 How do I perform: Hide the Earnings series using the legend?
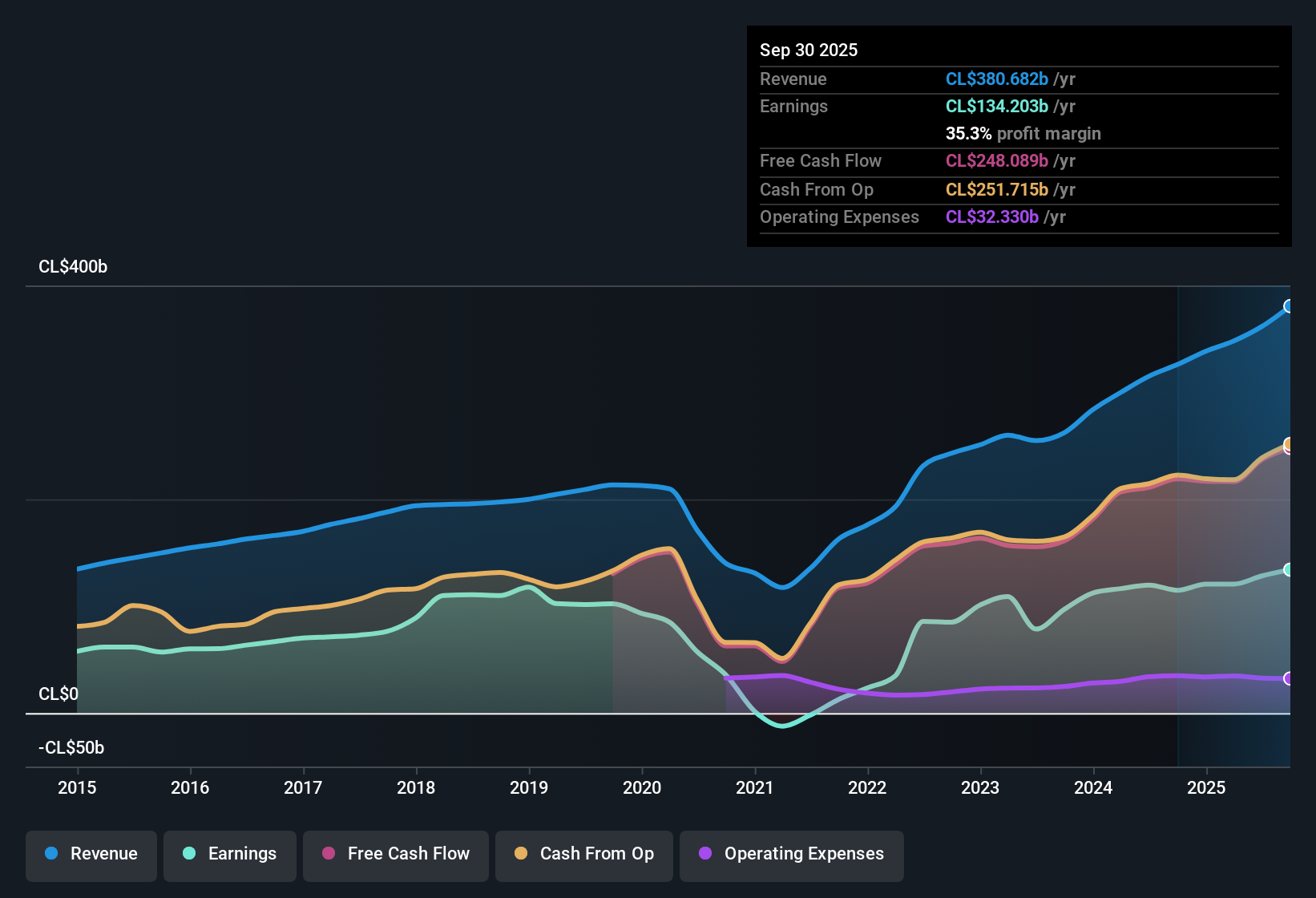pos(230,854)
